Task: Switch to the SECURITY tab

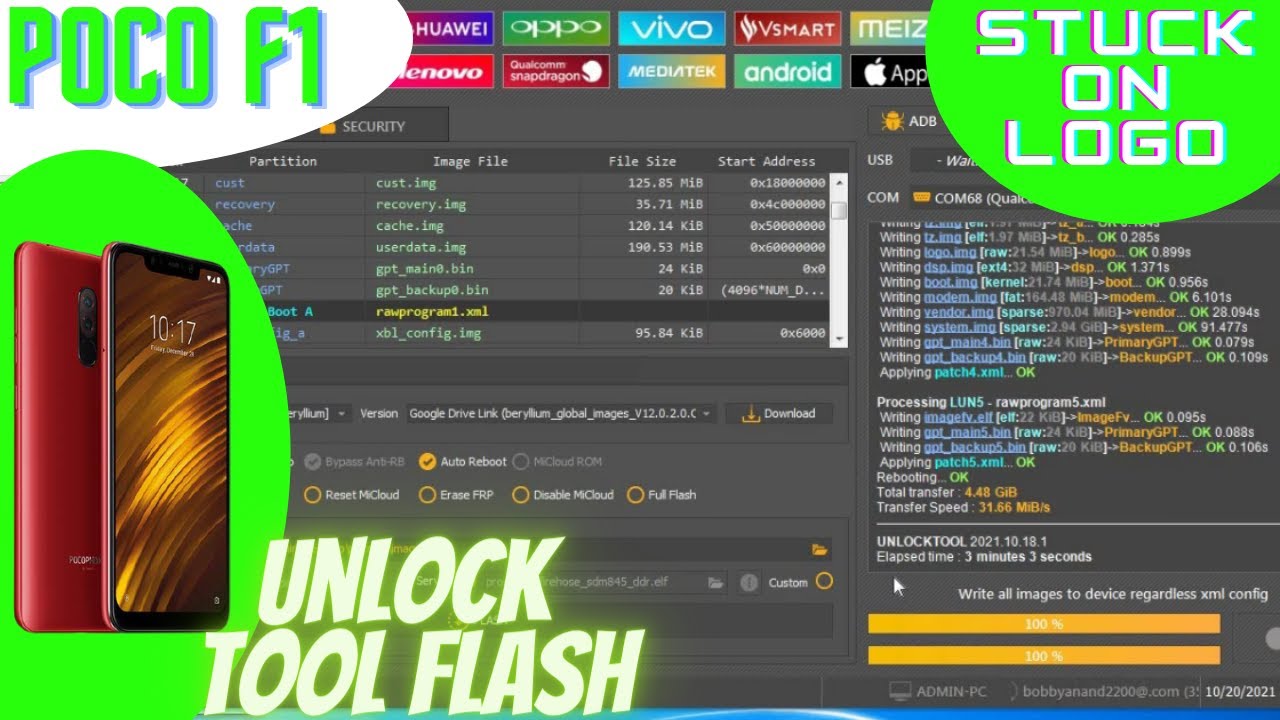Action: point(373,127)
